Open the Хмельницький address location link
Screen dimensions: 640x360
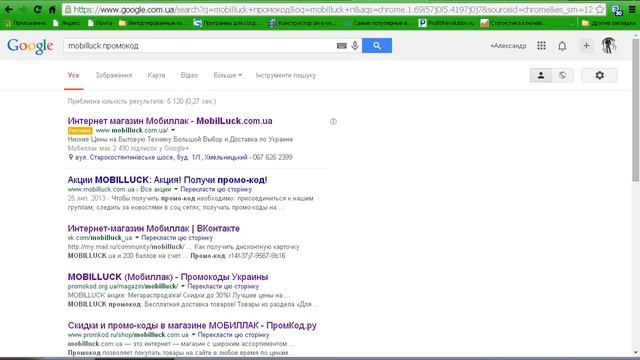pyautogui.click(x=161, y=157)
